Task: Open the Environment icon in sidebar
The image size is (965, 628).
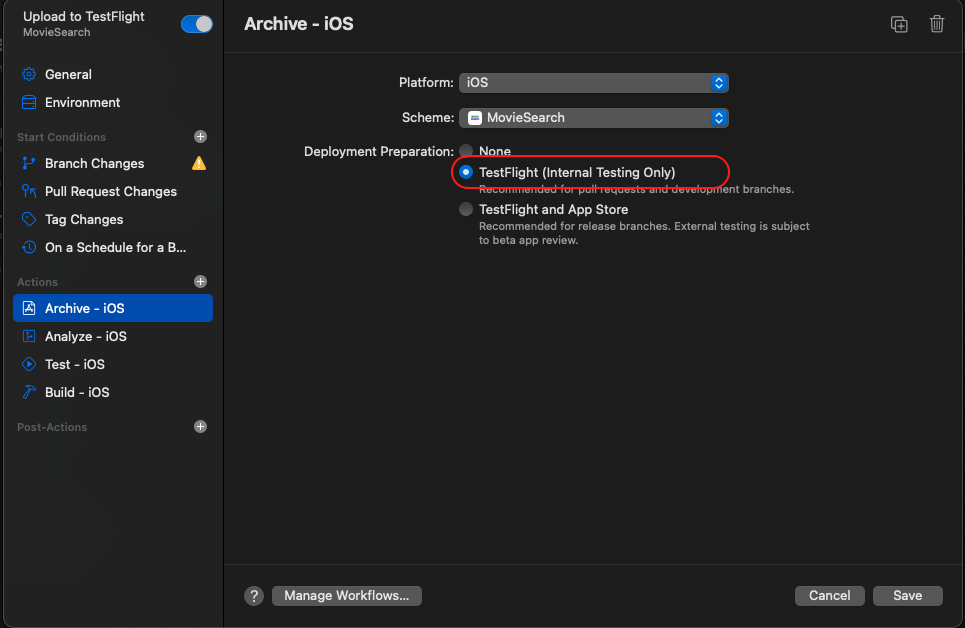Action: click(x=29, y=102)
